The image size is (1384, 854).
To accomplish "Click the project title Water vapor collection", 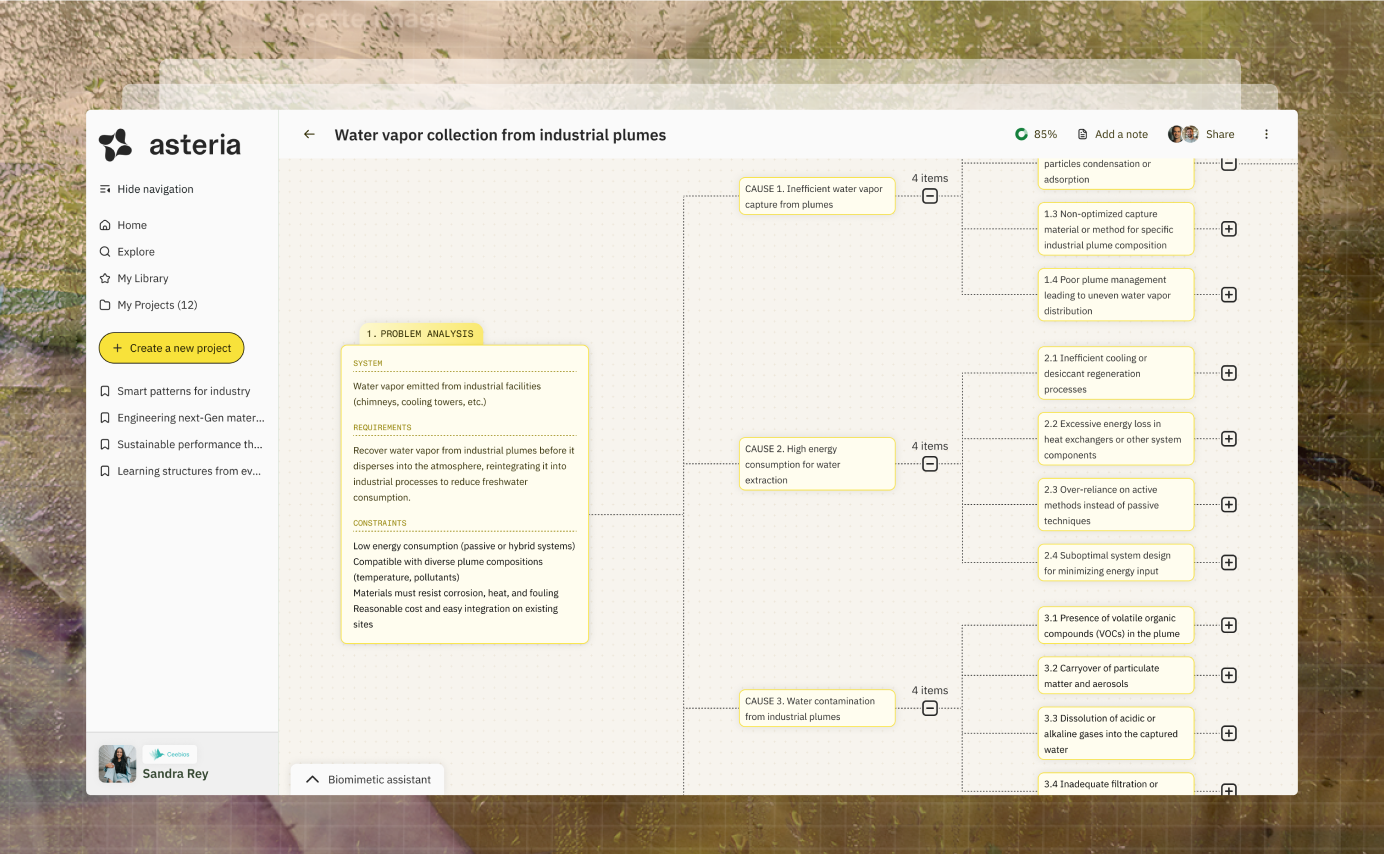I will pos(500,135).
